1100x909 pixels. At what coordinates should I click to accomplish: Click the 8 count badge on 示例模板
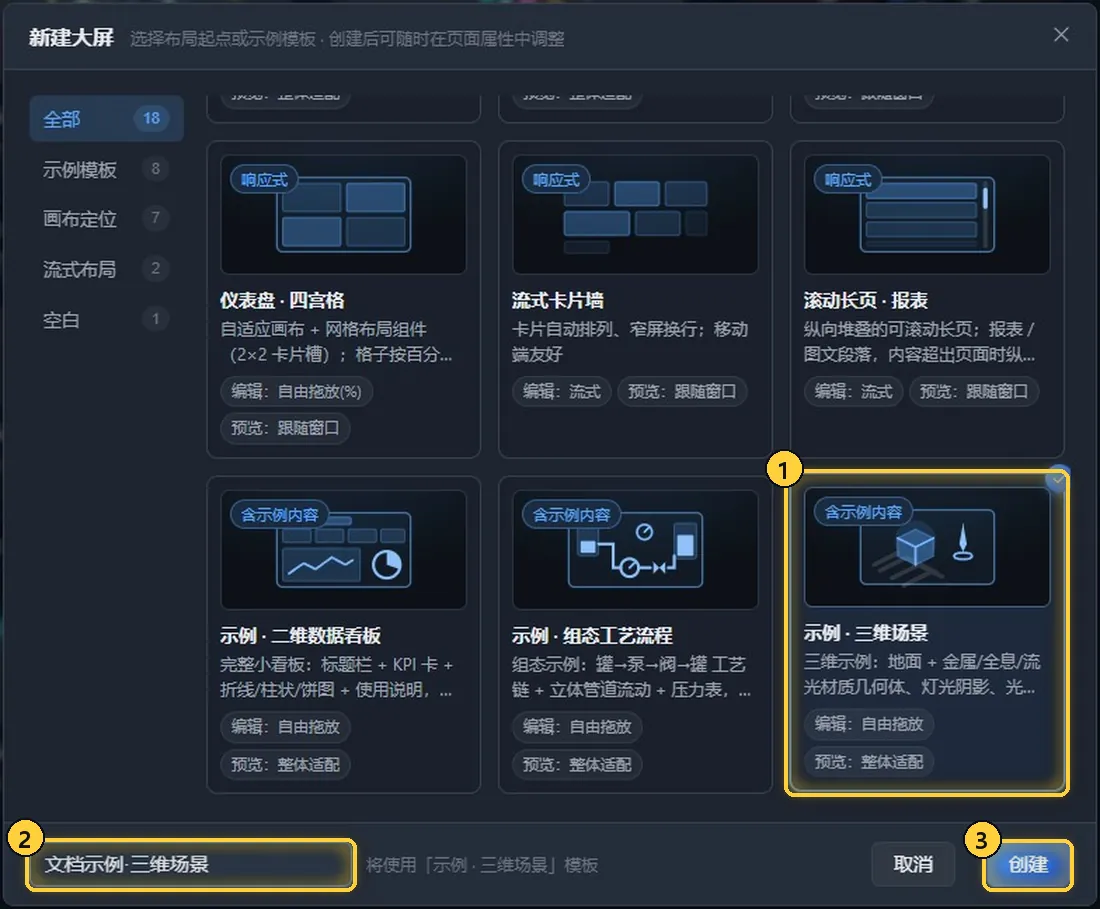[x=156, y=168]
